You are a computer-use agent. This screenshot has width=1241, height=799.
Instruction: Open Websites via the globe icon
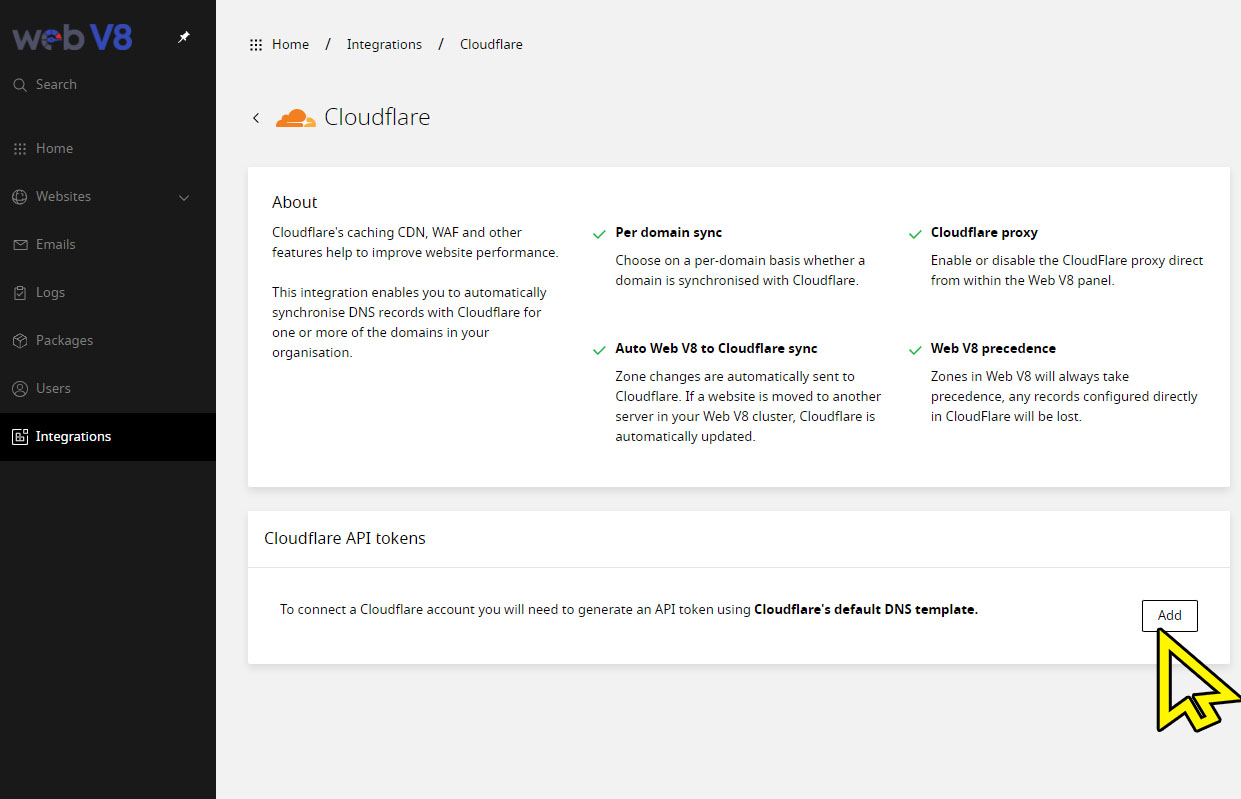19,197
